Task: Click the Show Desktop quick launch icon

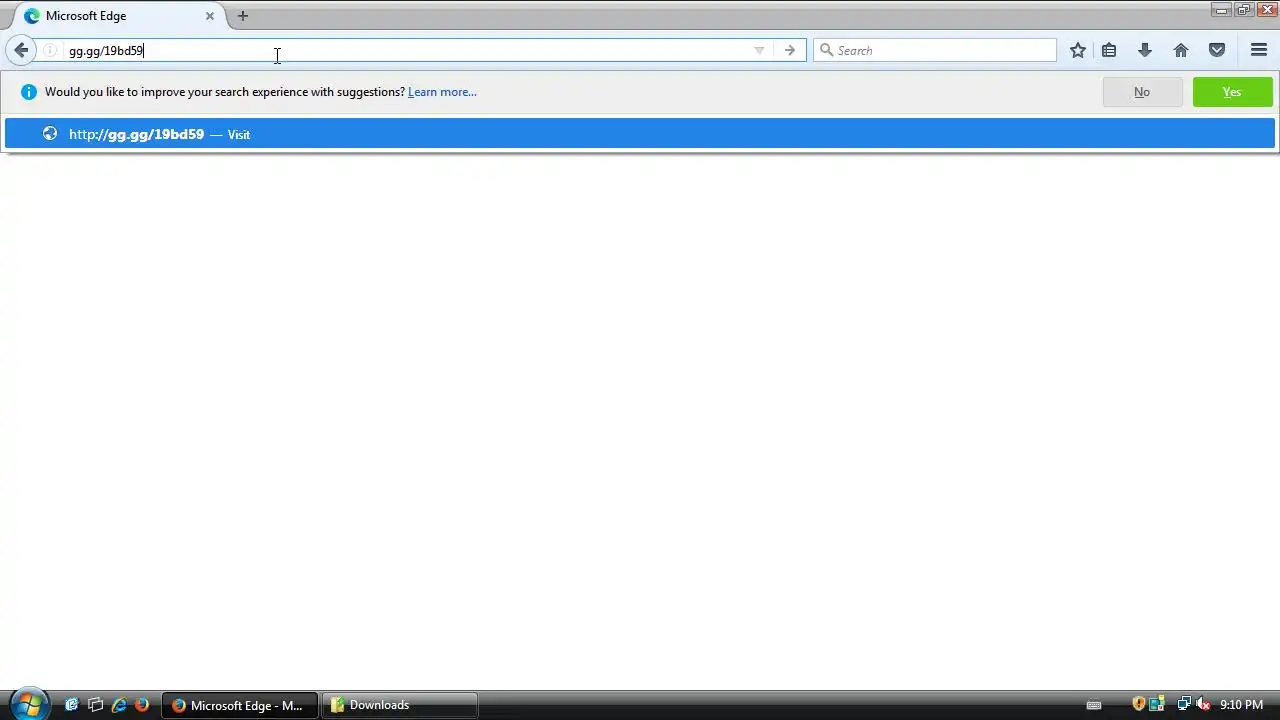Action: 72,705
